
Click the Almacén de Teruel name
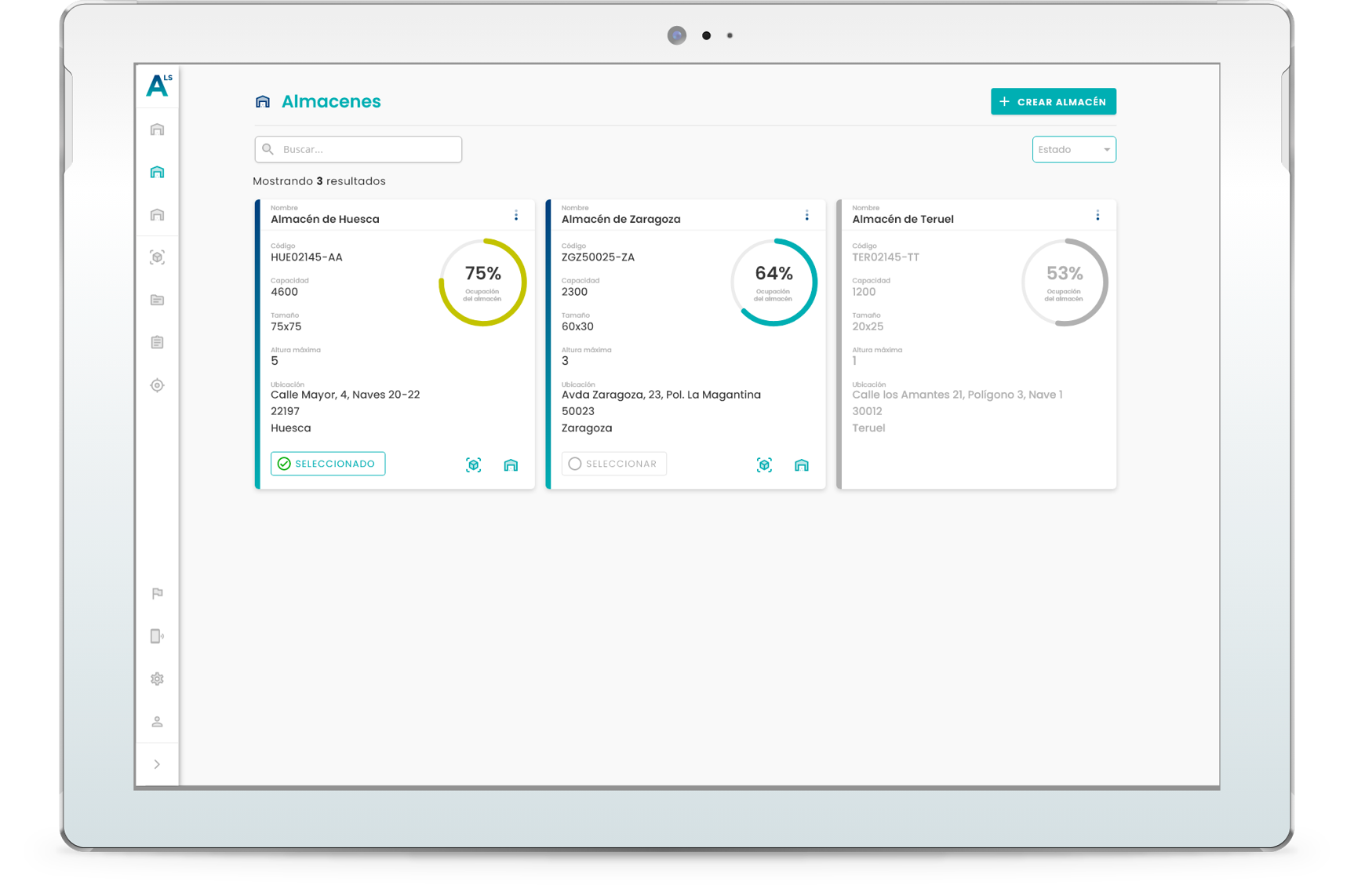903,219
